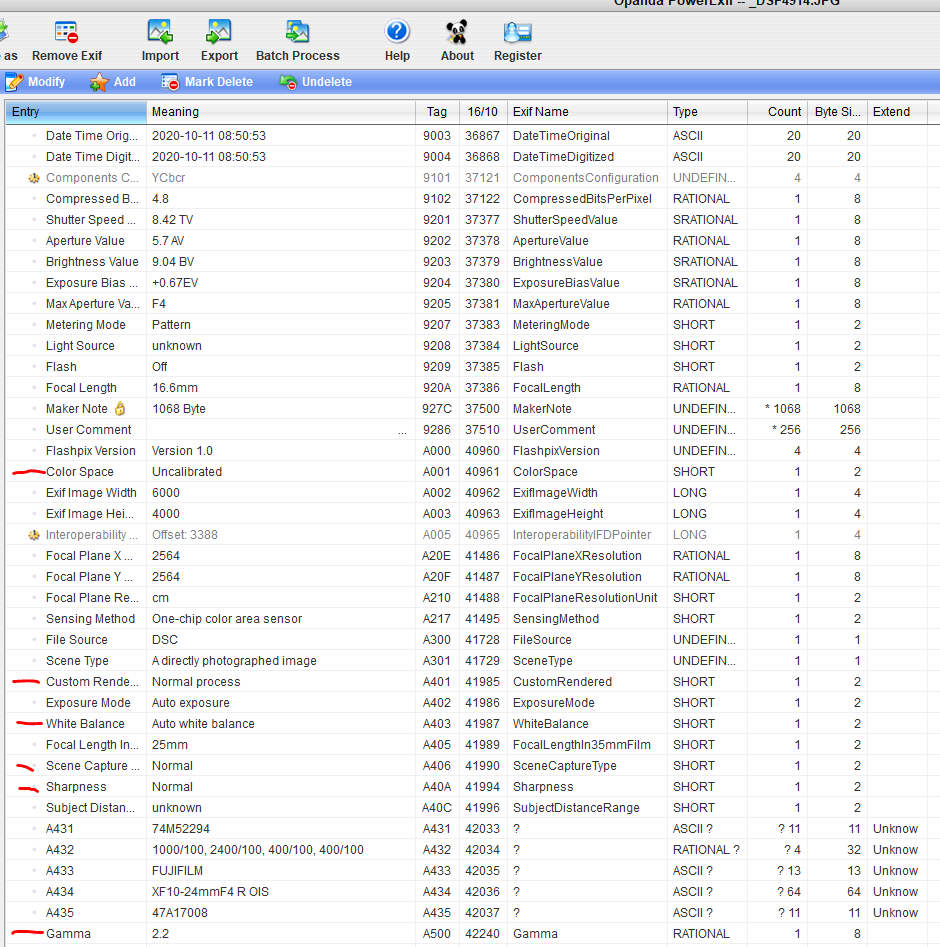Open the Help icon
Viewport: 940px width, 947px height.
point(397,31)
